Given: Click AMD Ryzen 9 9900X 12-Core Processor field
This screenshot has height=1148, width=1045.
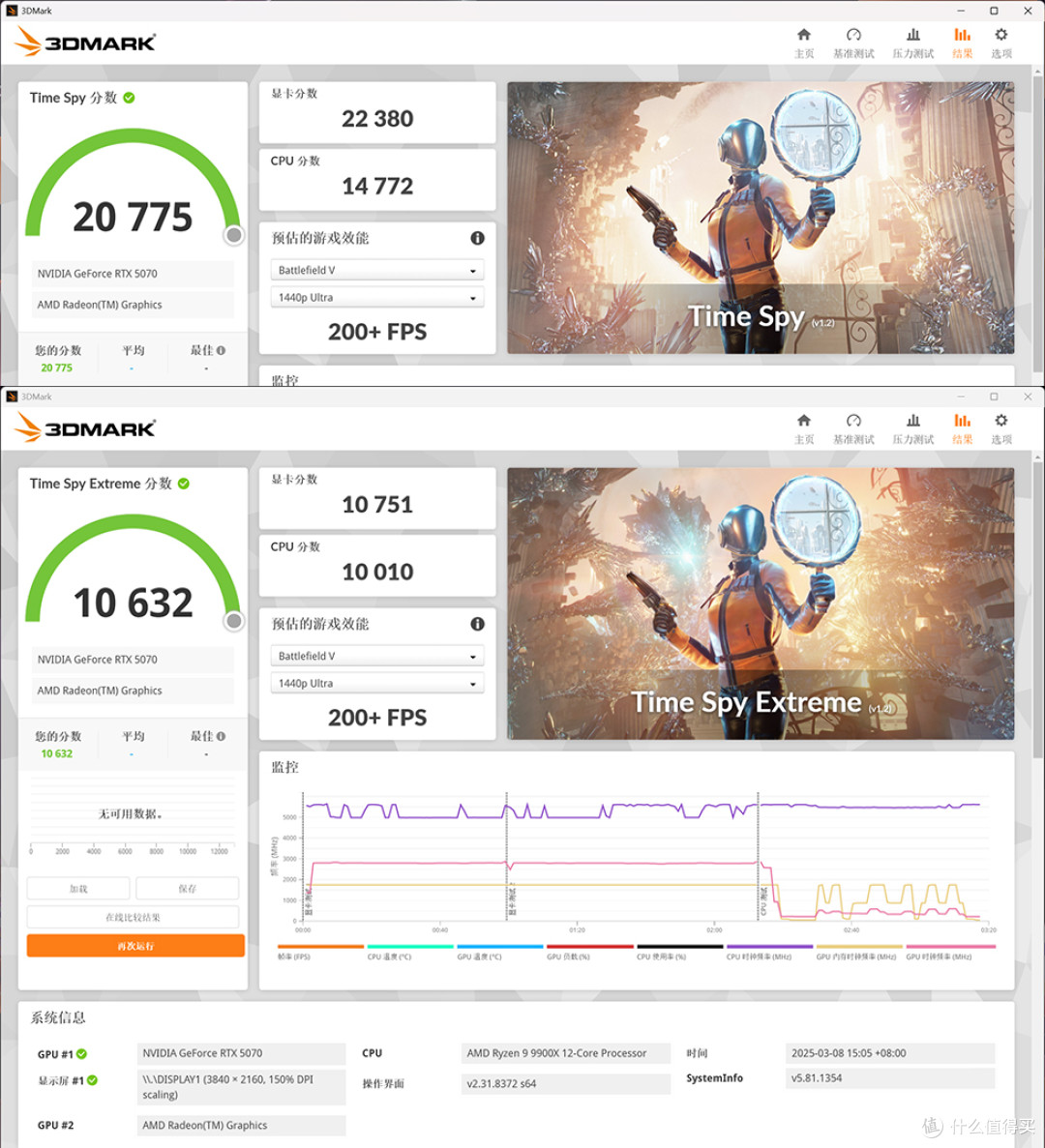Looking at the screenshot, I should pyautogui.click(x=566, y=1053).
